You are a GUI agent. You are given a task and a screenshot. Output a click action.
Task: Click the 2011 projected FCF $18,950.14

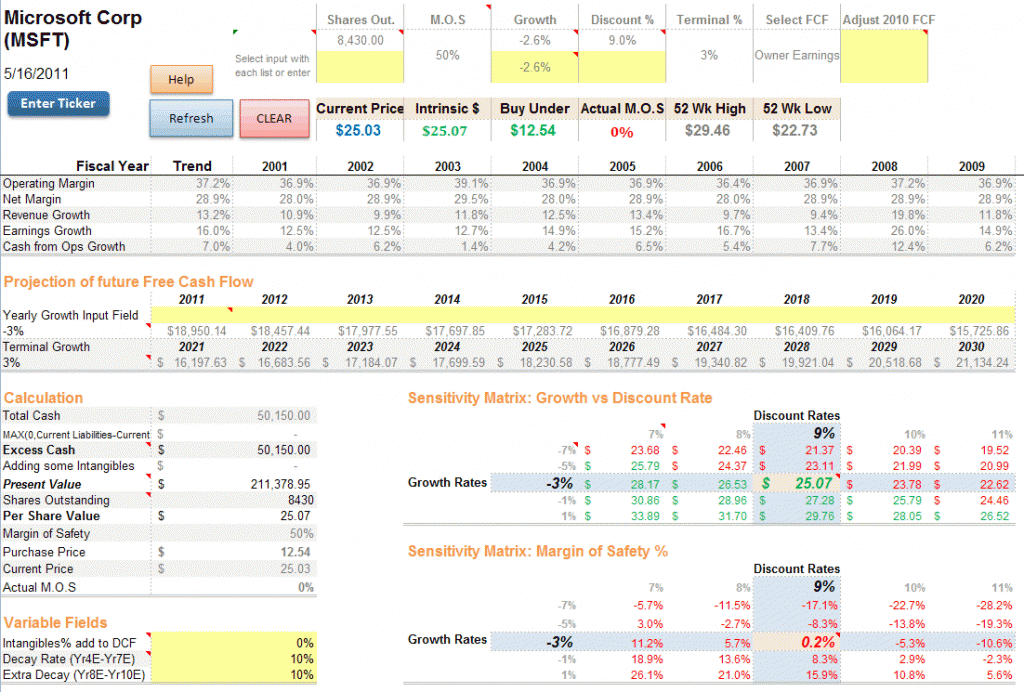[x=197, y=331]
